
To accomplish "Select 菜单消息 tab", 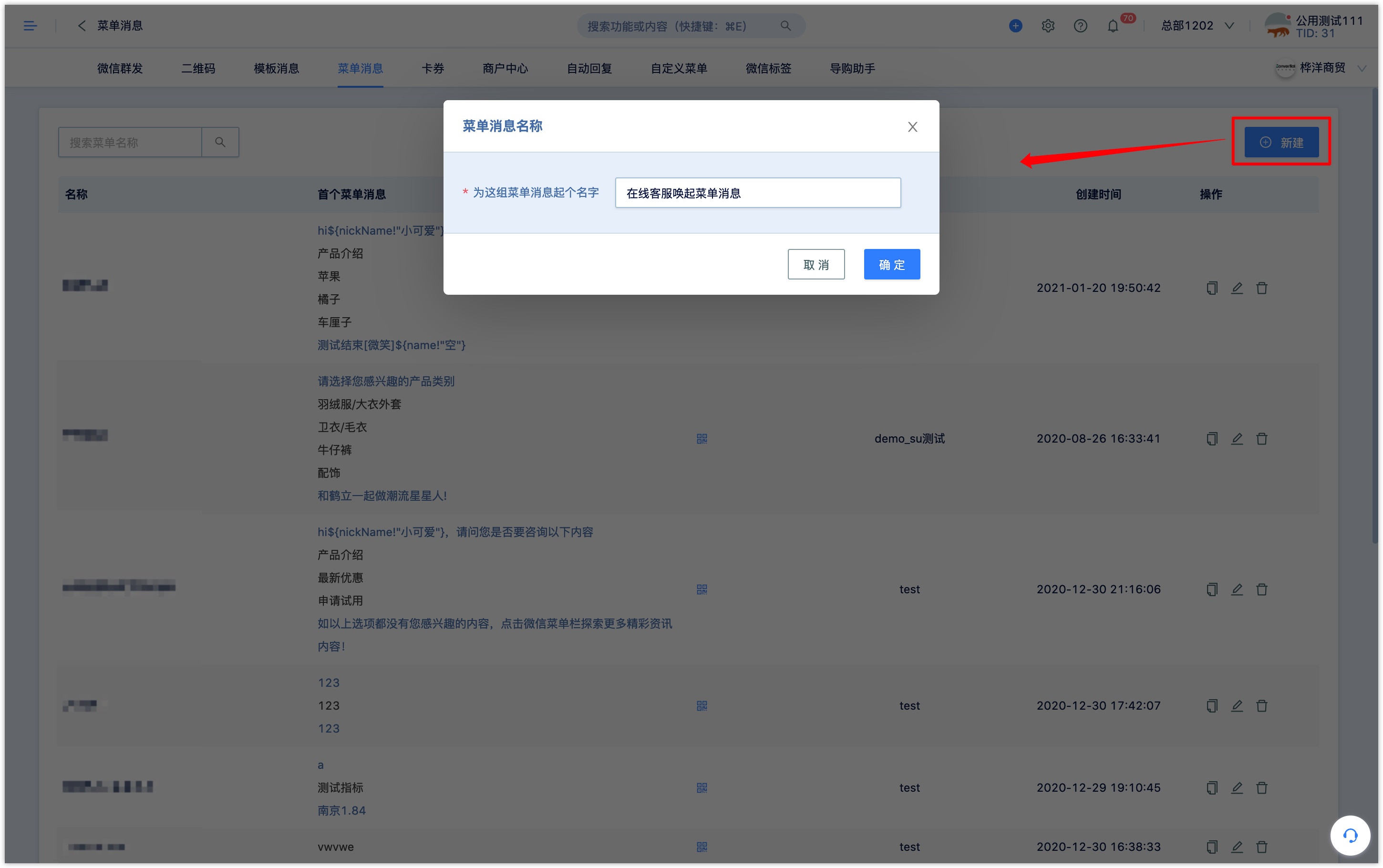I will [360, 68].
